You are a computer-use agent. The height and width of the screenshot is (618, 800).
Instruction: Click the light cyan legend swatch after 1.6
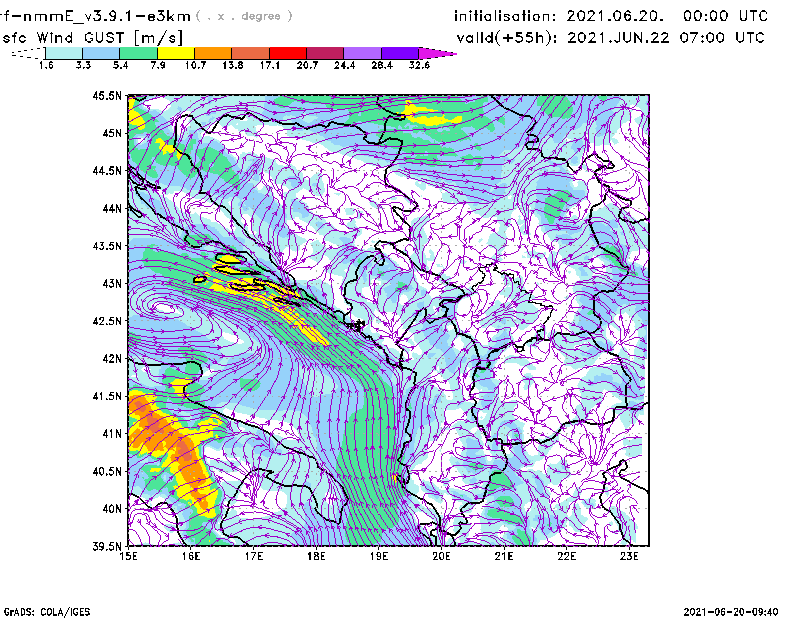[x=64, y=53]
